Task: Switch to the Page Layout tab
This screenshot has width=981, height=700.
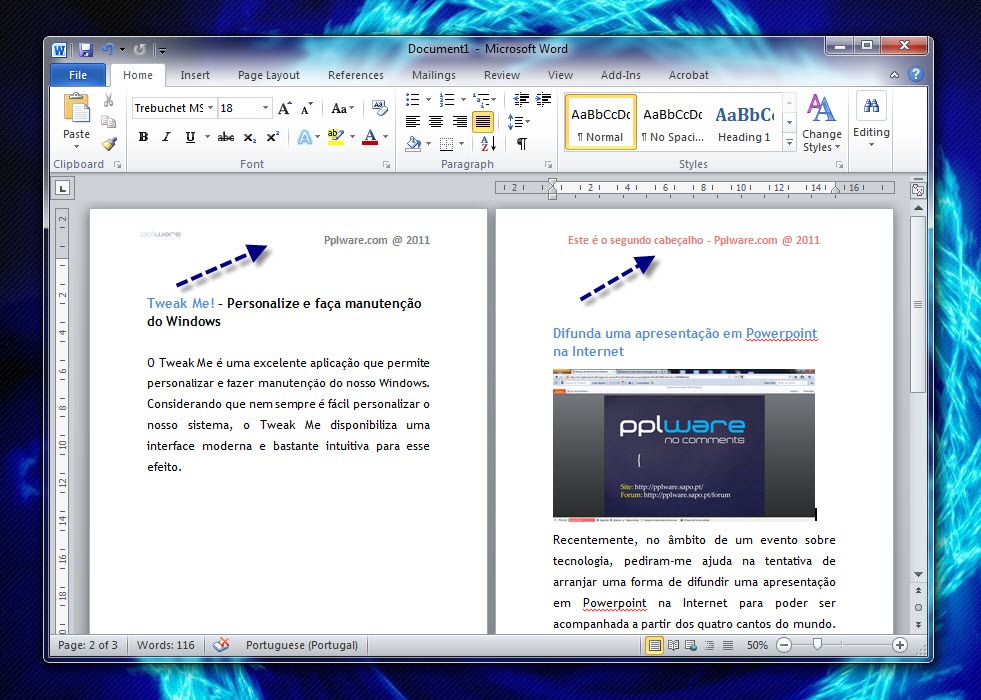Action: (x=269, y=75)
